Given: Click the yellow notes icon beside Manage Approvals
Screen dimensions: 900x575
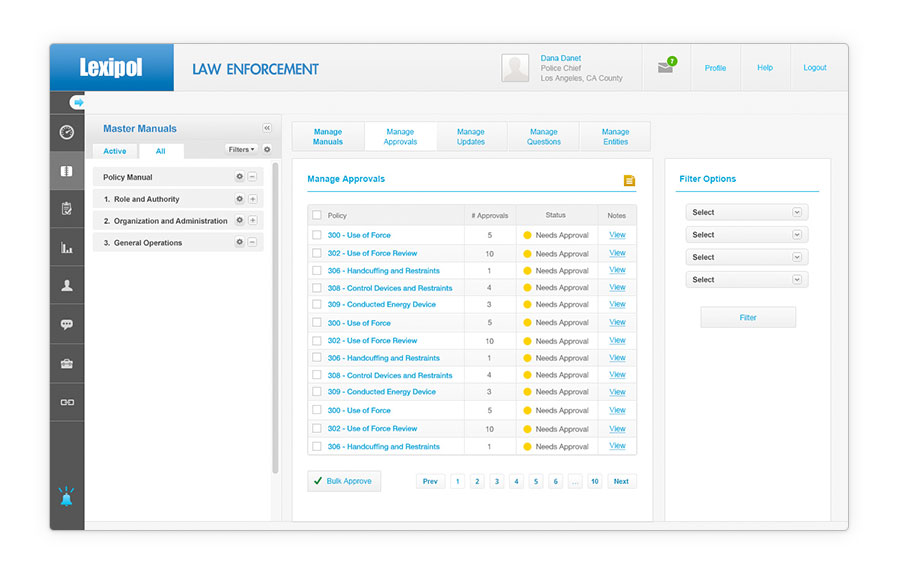Looking at the screenshot, I should [x=629, y=181].
